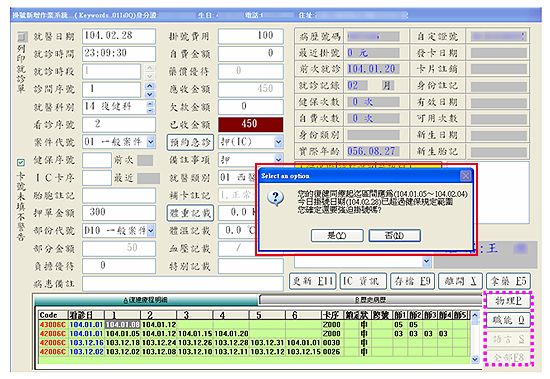This screenshot has height=379, width=550.
Task: Click the Code column header
Action: (x=53, y=315)
